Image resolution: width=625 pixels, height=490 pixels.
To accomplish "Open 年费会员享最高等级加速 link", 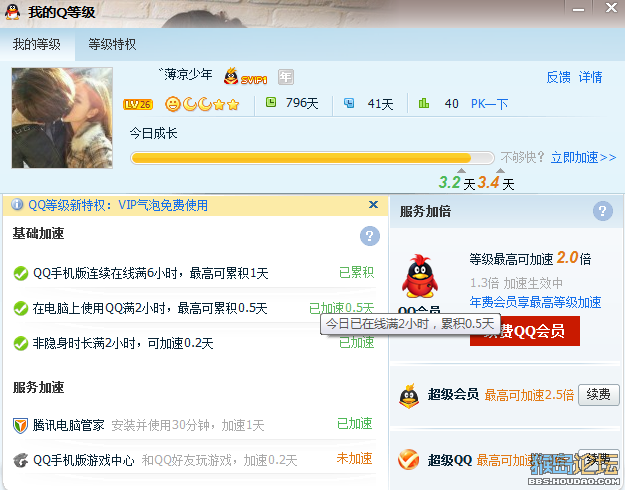I will [535, 302].
